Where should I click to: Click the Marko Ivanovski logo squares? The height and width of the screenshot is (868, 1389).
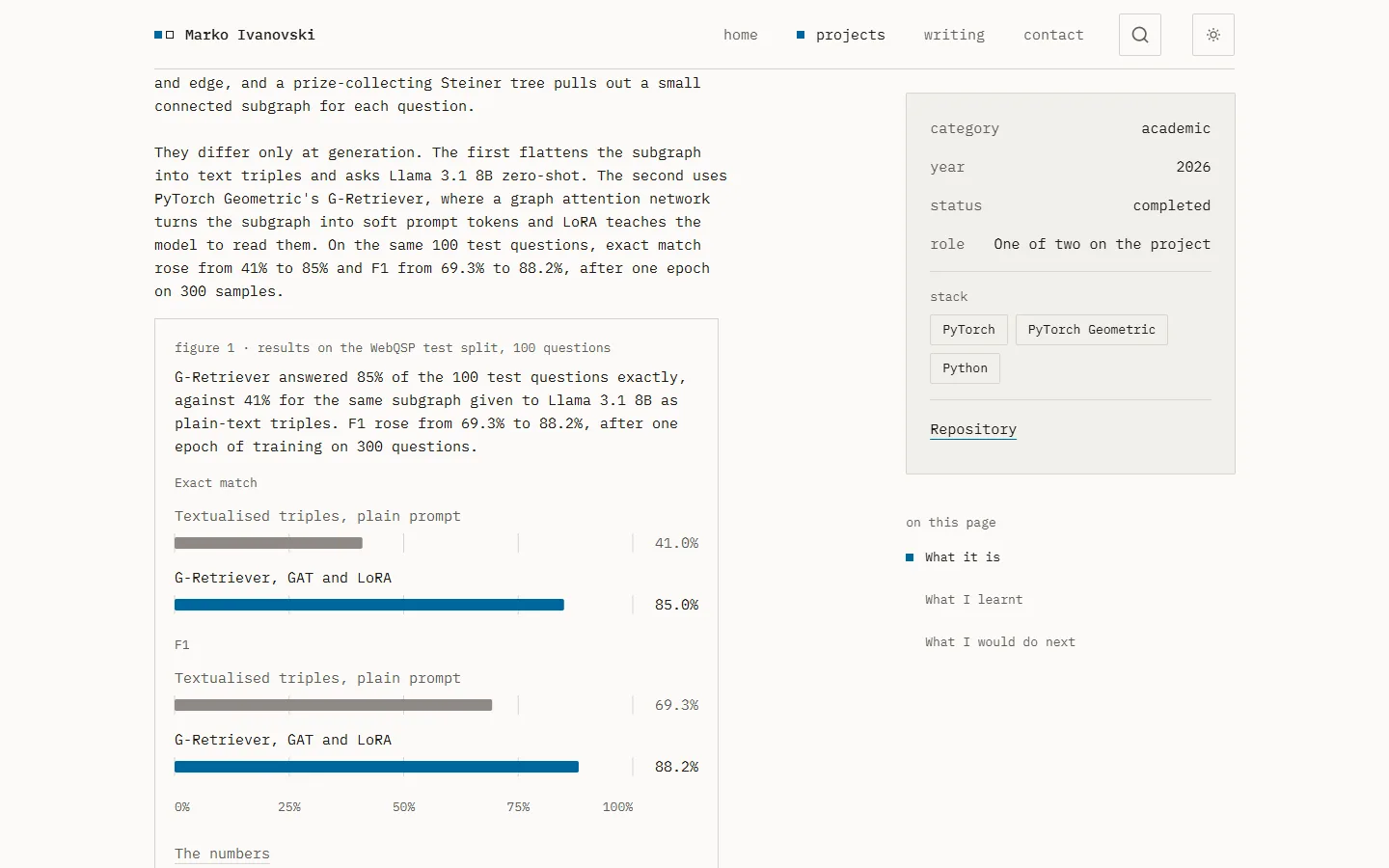[x=164, y=35]
